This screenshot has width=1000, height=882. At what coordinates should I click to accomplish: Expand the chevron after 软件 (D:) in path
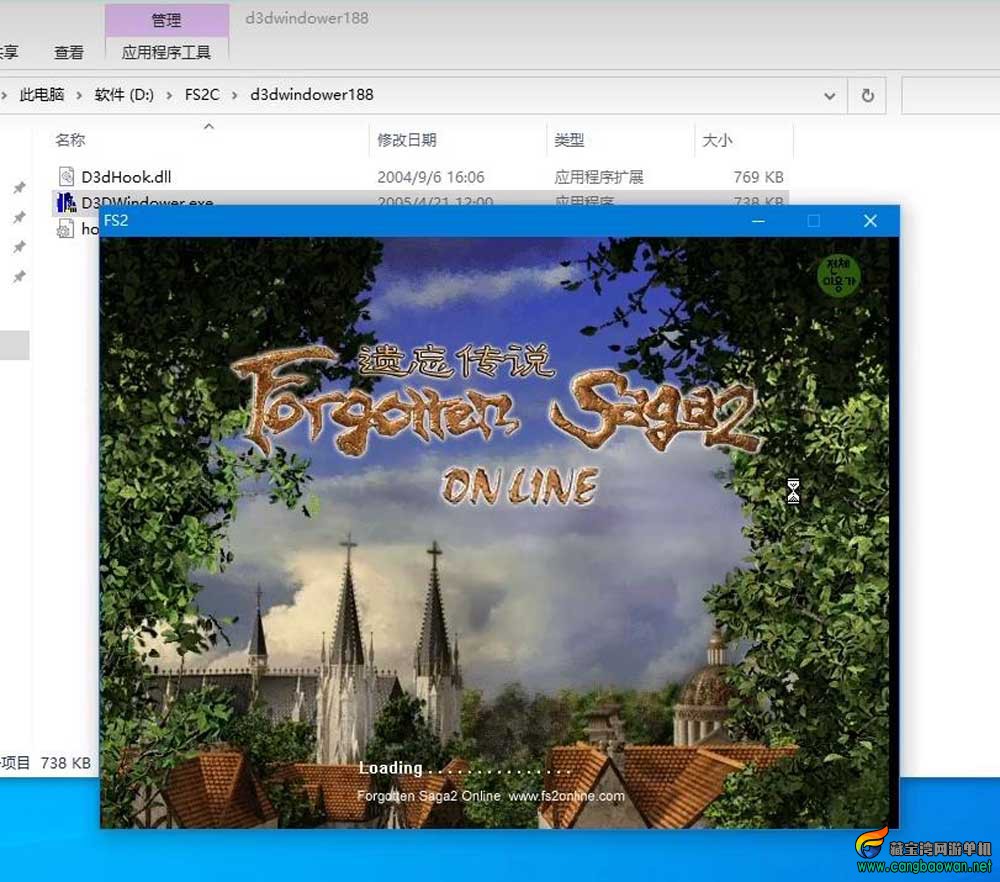click(169, 95)
